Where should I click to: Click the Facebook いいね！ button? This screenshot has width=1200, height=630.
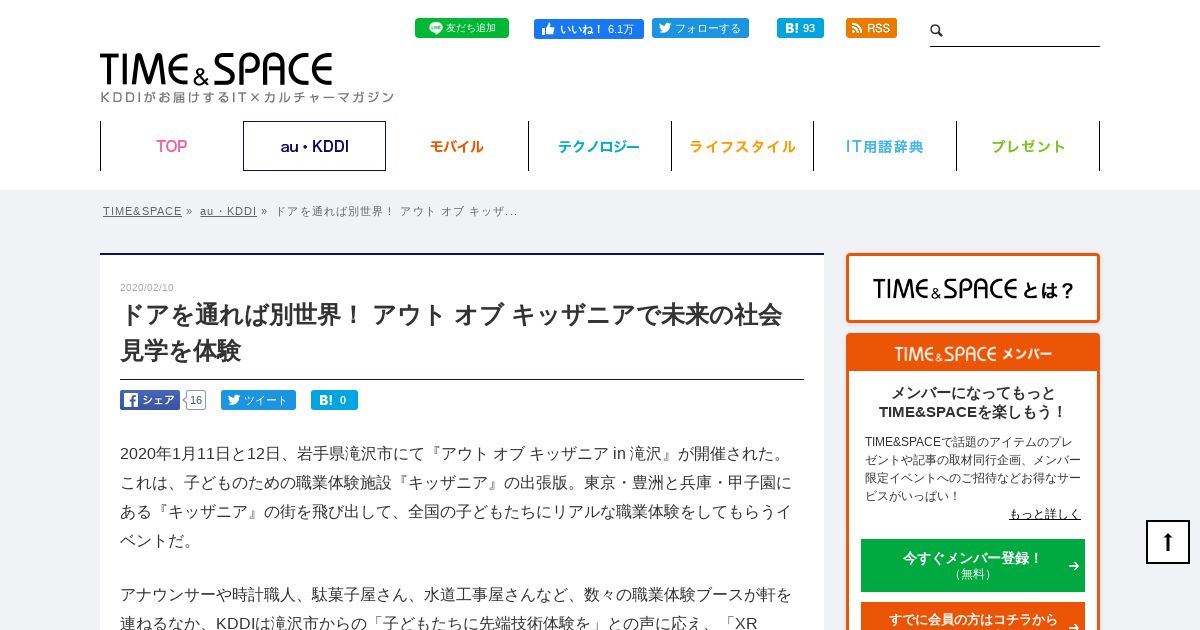(588, 29)
